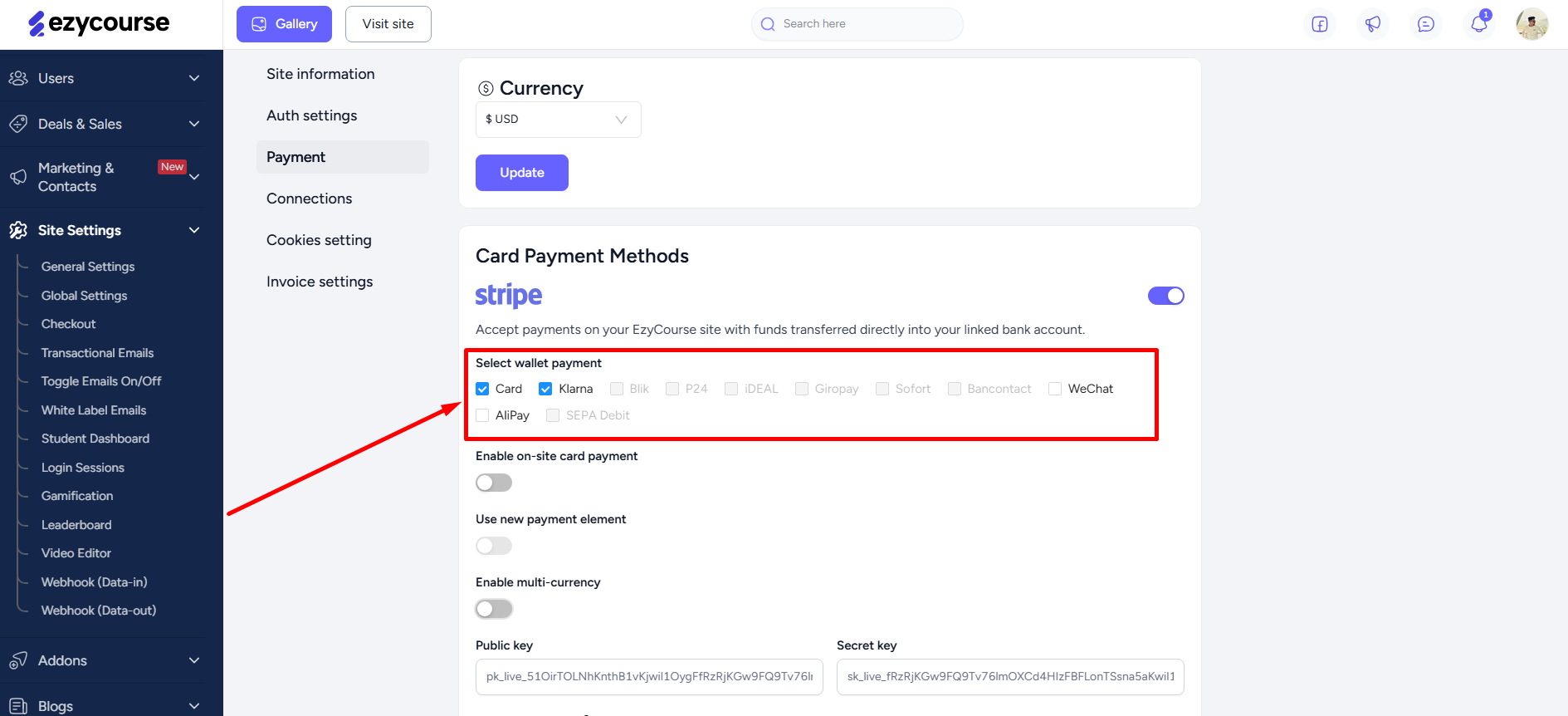Click the Update currency button
1568x716 pixels.
(522, 173)
